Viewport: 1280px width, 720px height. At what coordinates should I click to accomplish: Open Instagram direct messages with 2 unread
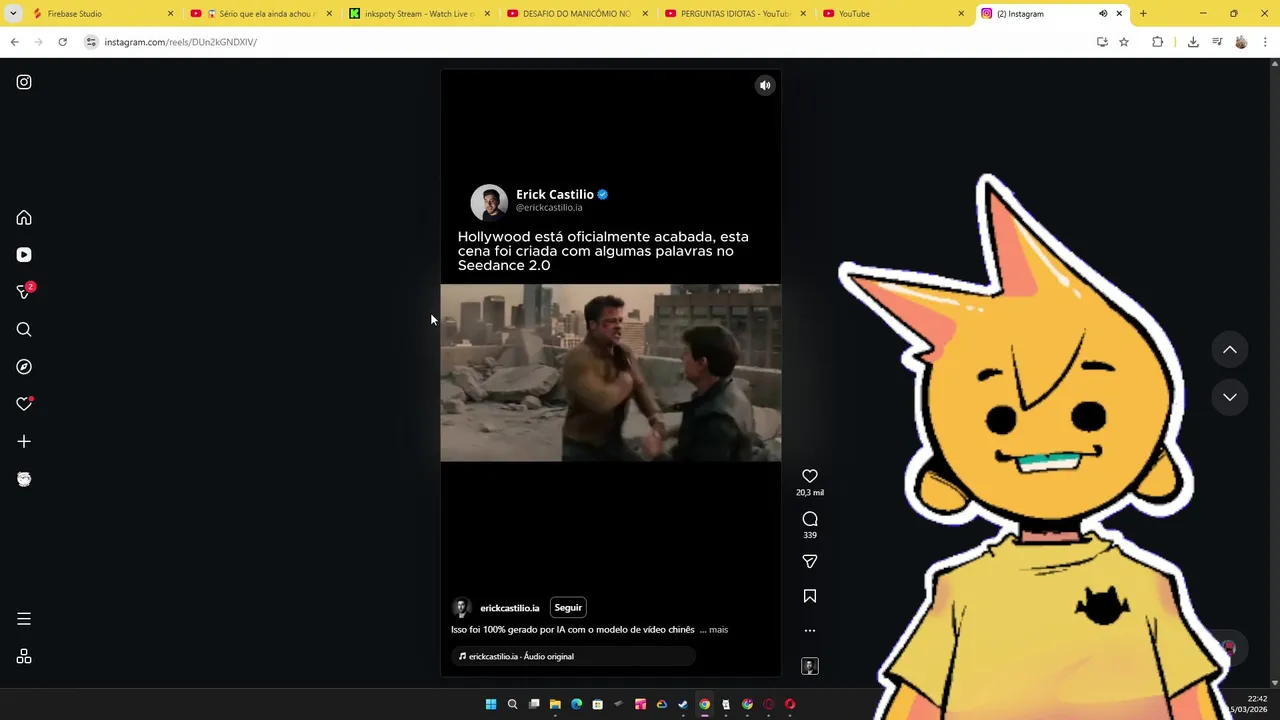click(x=25, y=291)
